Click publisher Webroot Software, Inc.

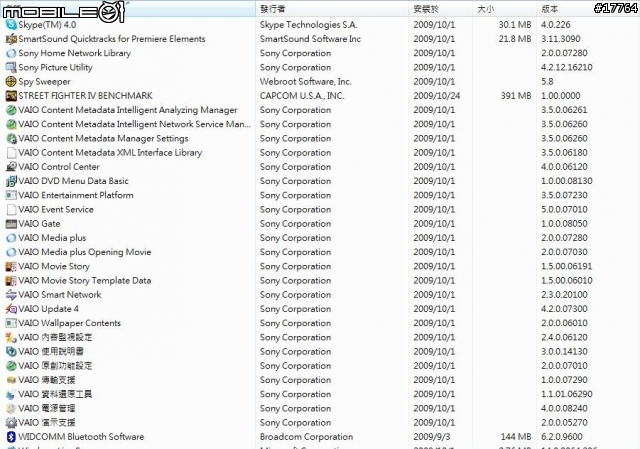[305, 82]
